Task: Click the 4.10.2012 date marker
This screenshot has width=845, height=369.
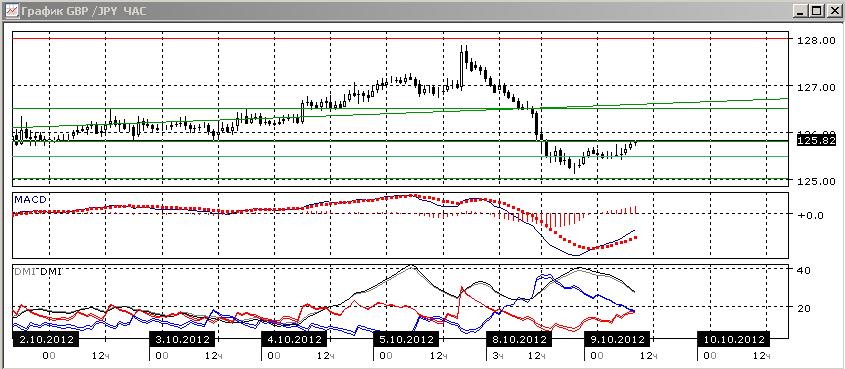Action: 294,339
